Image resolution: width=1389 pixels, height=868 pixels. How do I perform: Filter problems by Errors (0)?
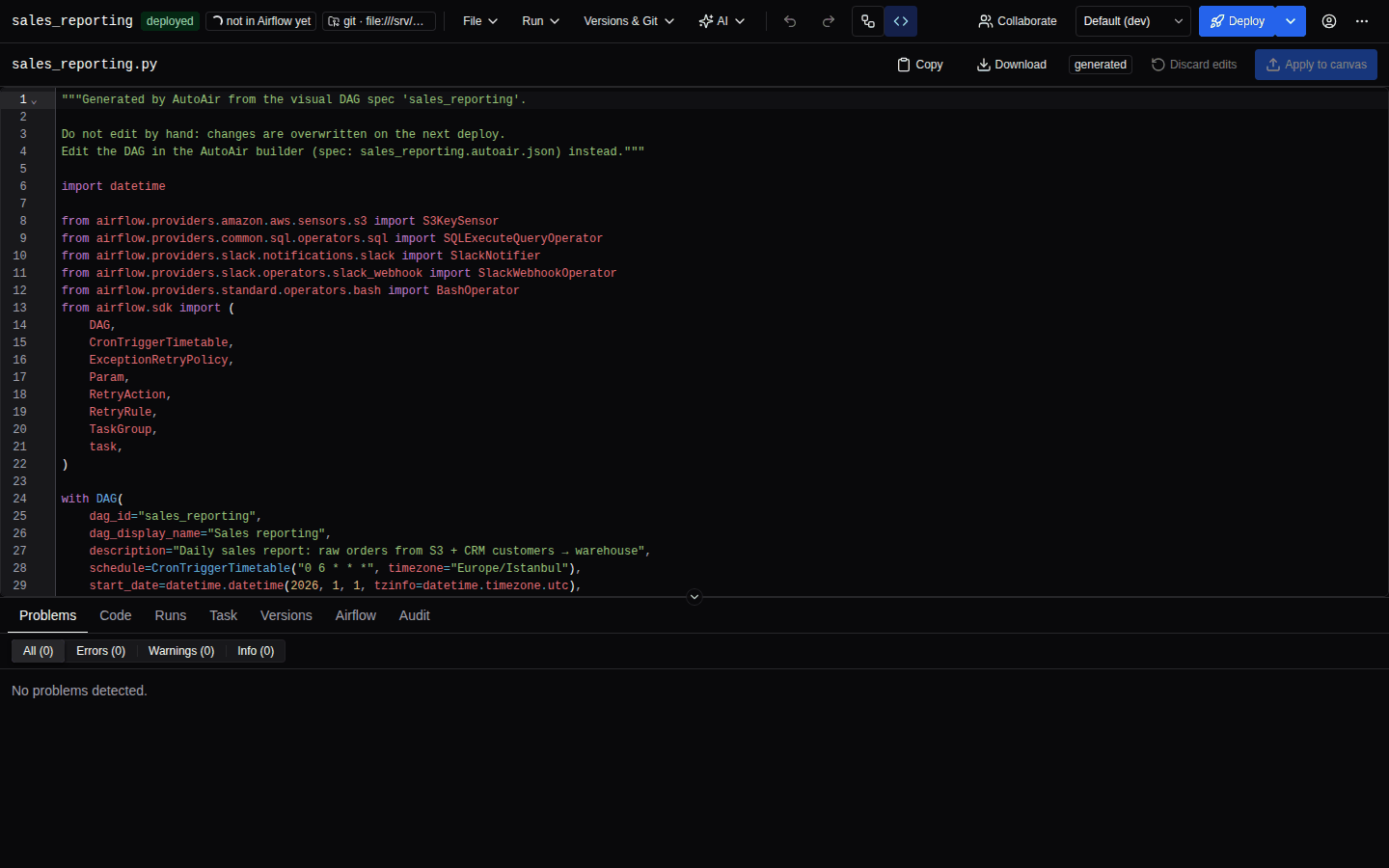[101, 651]
